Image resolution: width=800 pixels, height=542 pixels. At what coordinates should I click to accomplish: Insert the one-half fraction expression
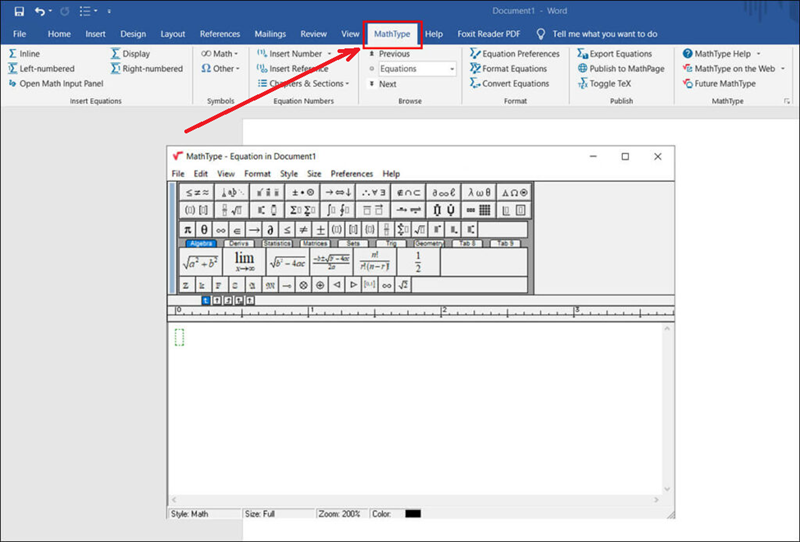418,262
